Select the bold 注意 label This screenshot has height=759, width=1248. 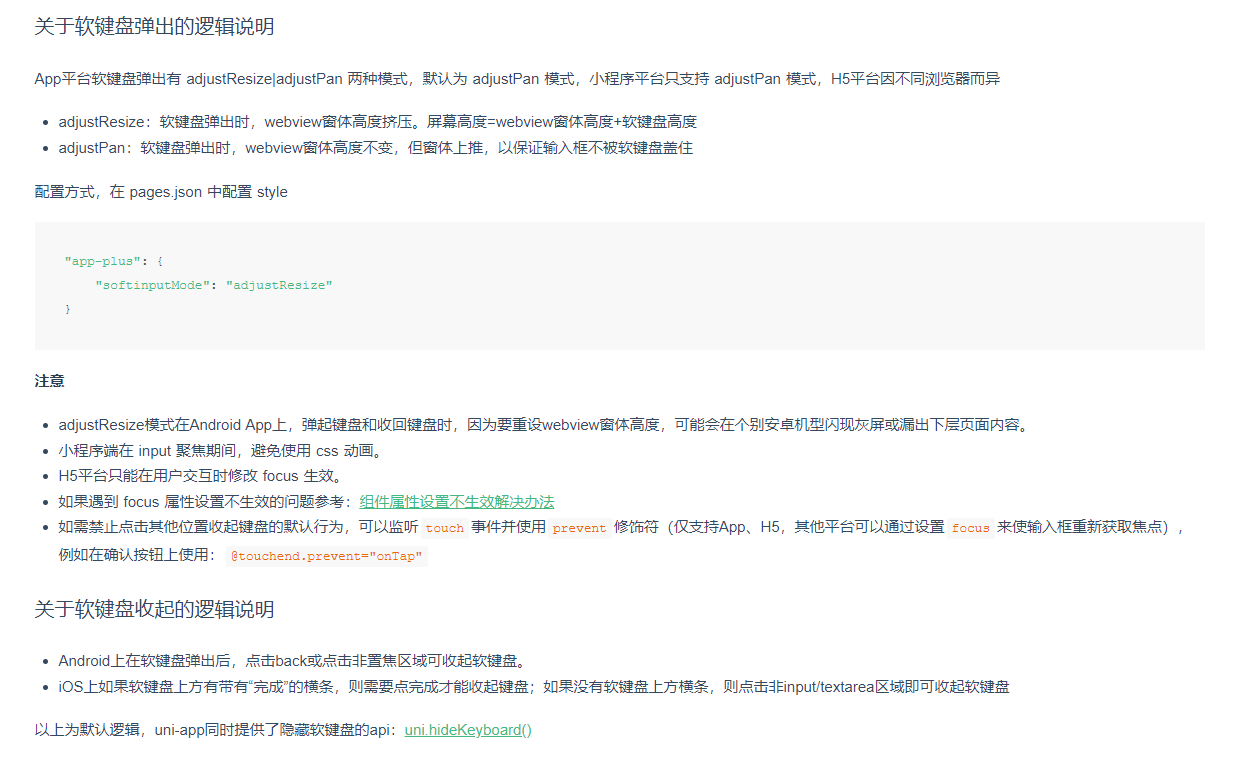coord(47,380)
